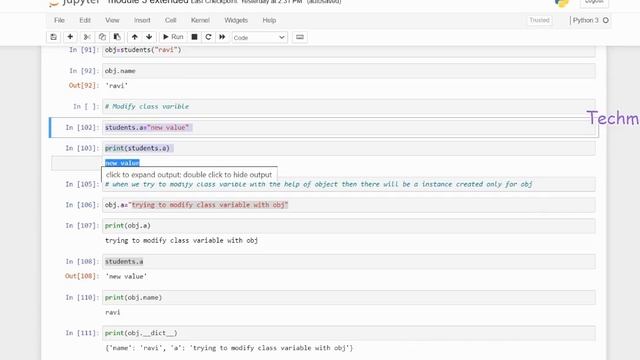Interrupt the kernel with stop icon
Screen dimensions: 640x360
(194, 37)
